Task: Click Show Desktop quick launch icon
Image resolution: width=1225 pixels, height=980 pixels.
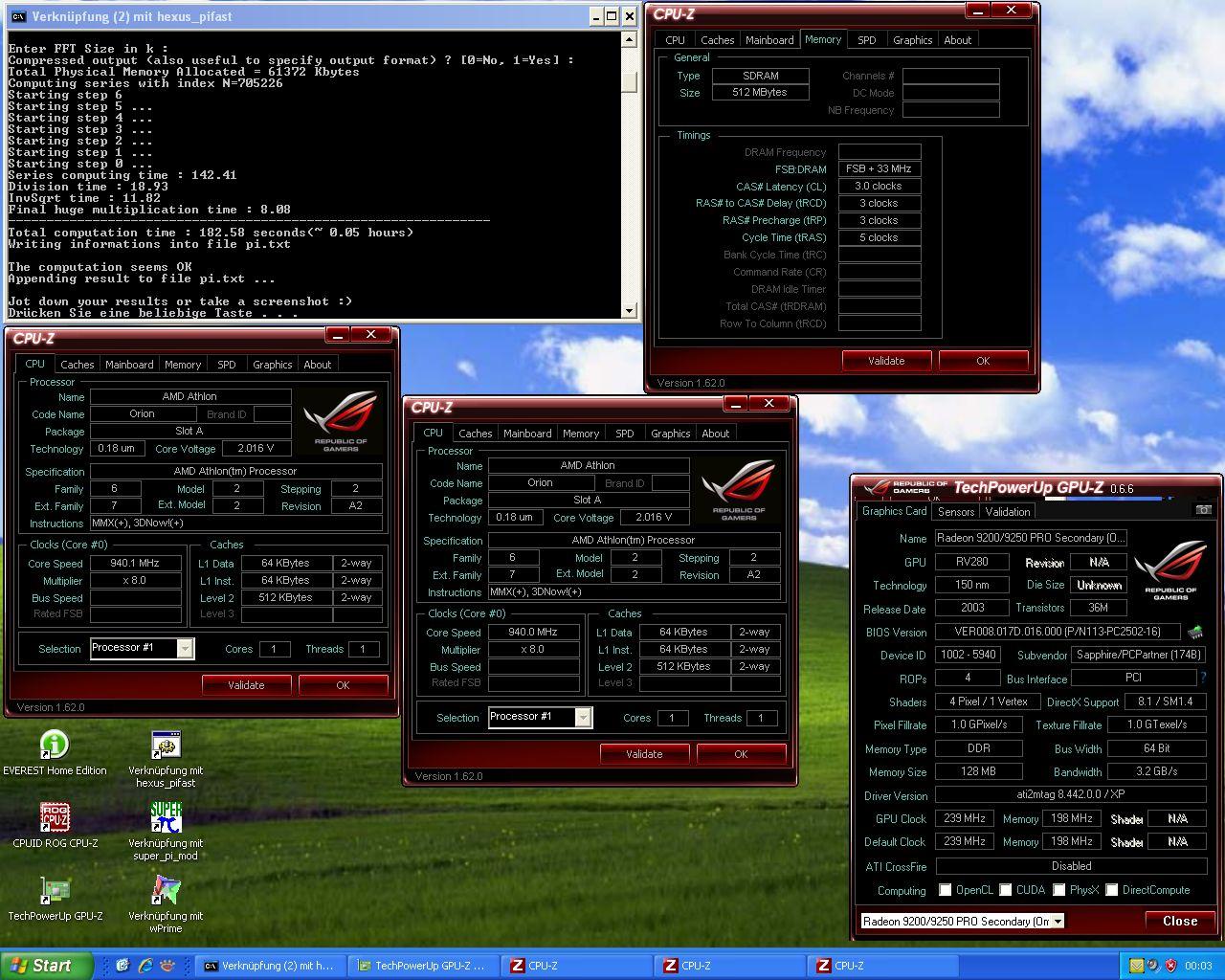Action: 122,966
